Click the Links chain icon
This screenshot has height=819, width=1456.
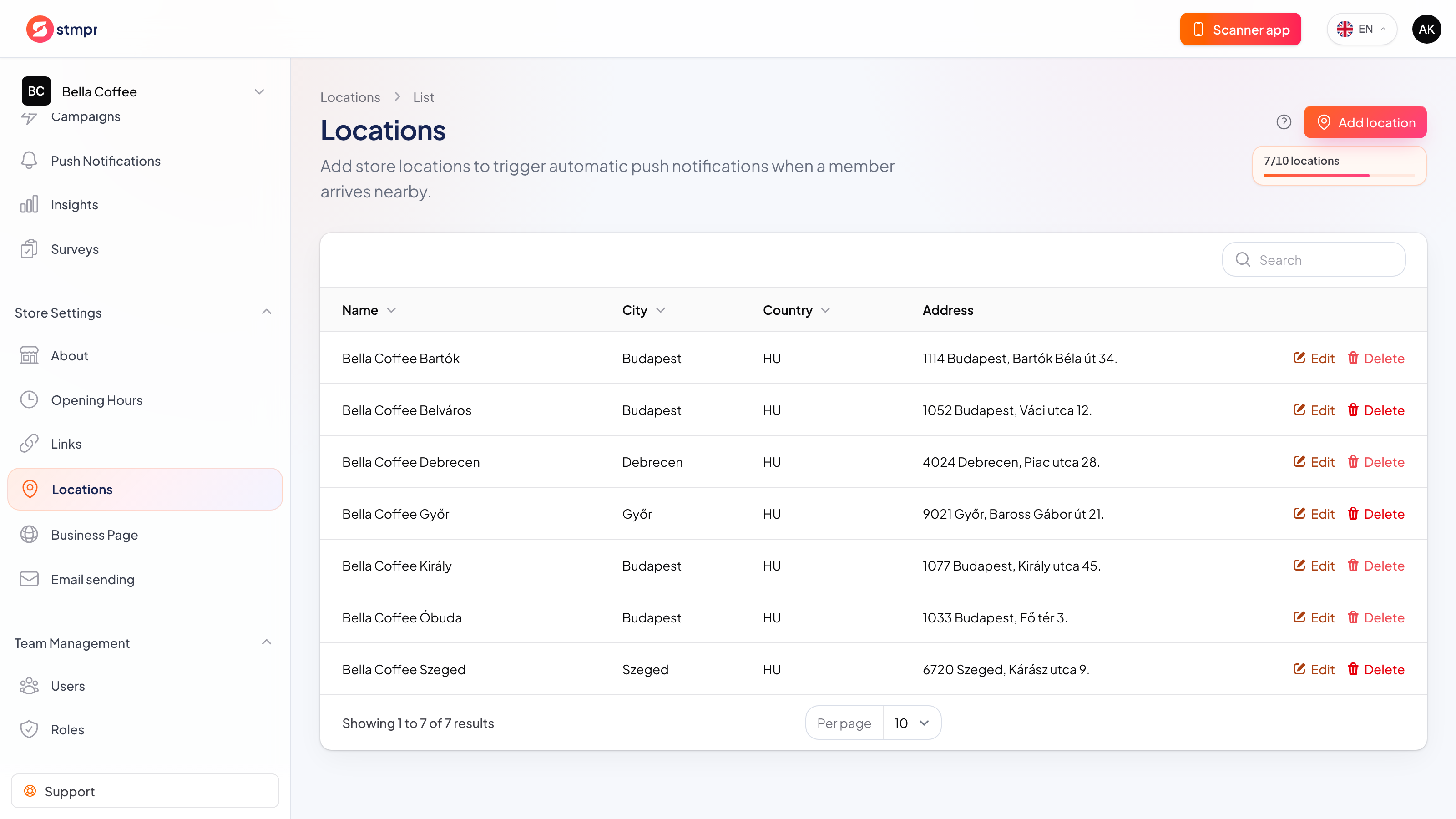coord(29,444)
